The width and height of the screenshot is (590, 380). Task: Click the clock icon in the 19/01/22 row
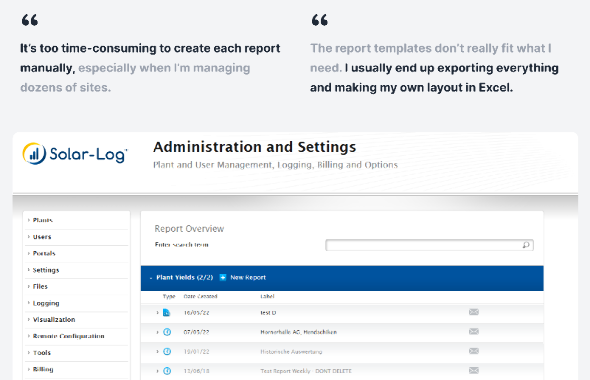(167, 351)
